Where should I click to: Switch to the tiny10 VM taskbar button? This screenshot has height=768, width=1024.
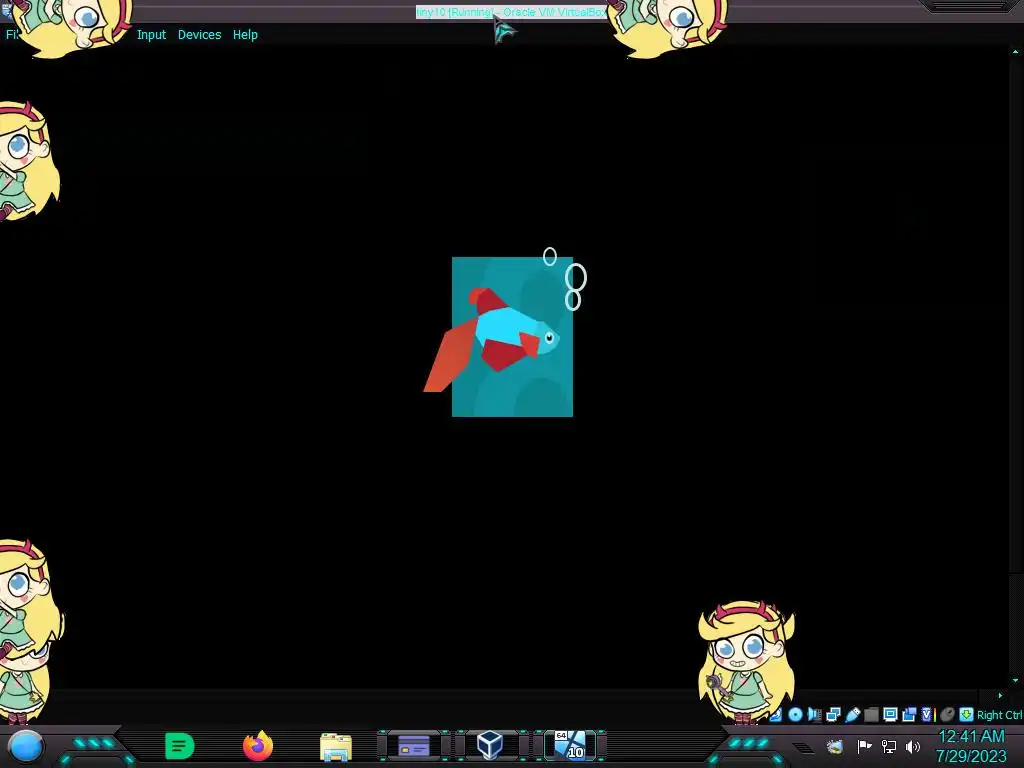tap(570, 745)
